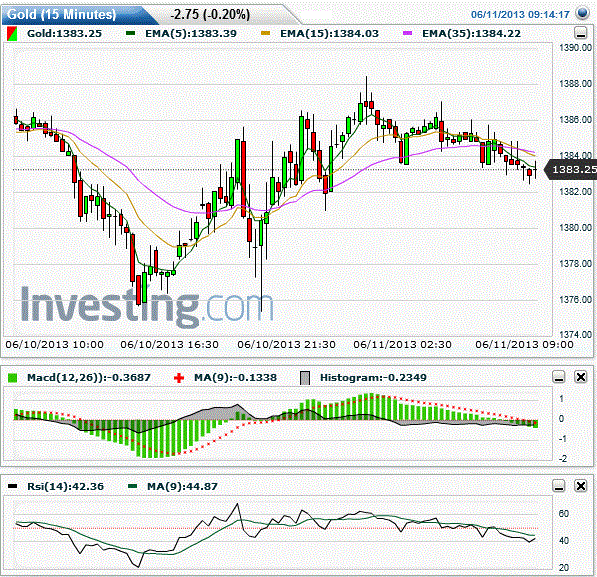Collapse the MACD indicator panel

[559, 377]
